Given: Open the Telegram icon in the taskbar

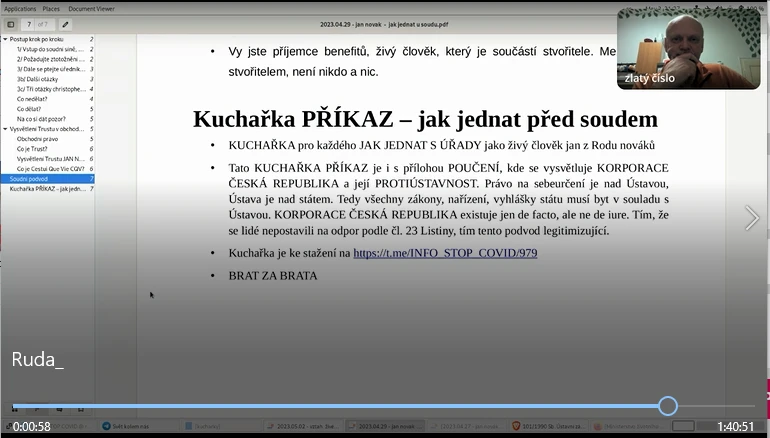Looking at the screenshot, I should click(106, 427).
